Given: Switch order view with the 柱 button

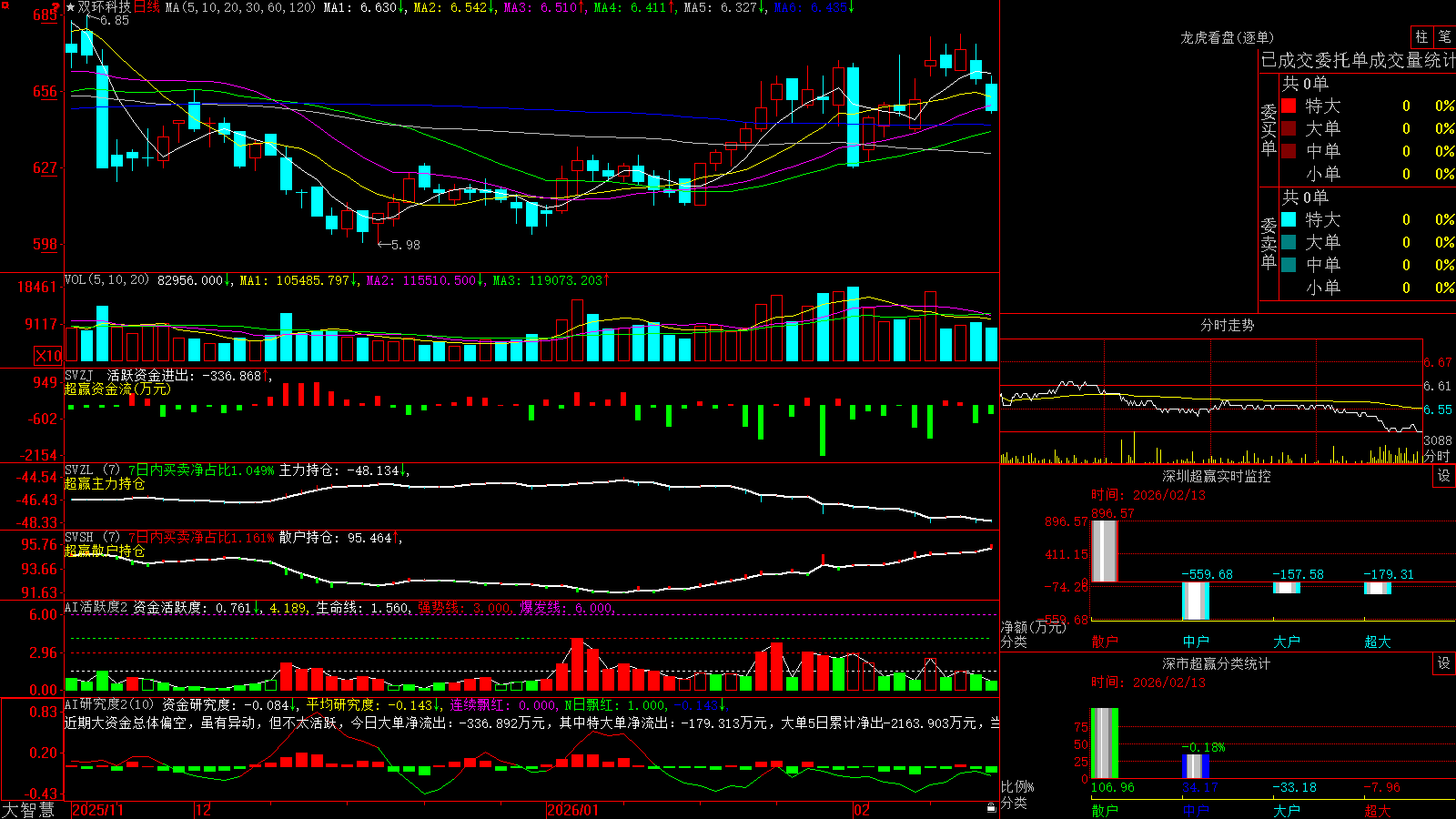Looking at the screenshot, I should pyautogui.click(x=1421, y=36).
